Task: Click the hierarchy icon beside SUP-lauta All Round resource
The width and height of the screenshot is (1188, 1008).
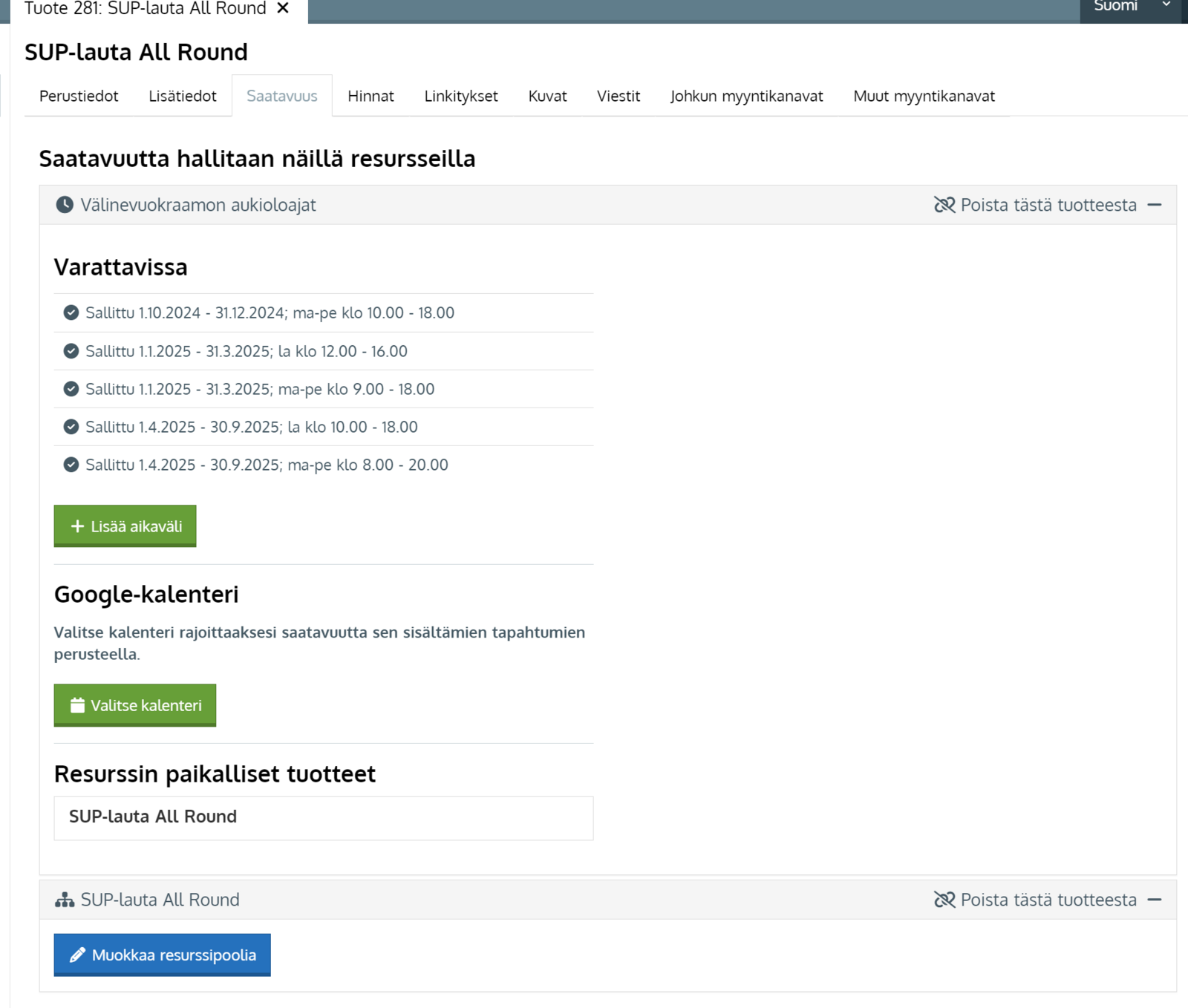Action: pyautogui.click(x=65, y=900)
